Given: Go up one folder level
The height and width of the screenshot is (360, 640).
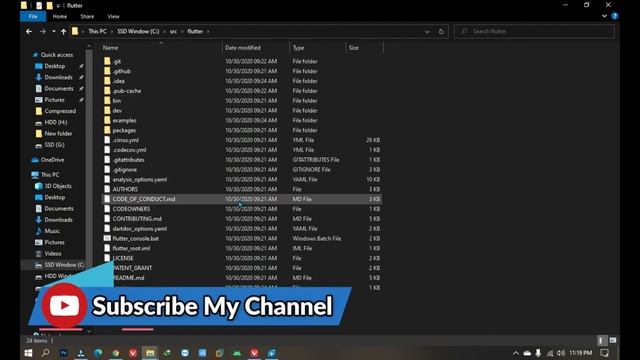Looking at the screenshot, I should (x=63, y=31).
